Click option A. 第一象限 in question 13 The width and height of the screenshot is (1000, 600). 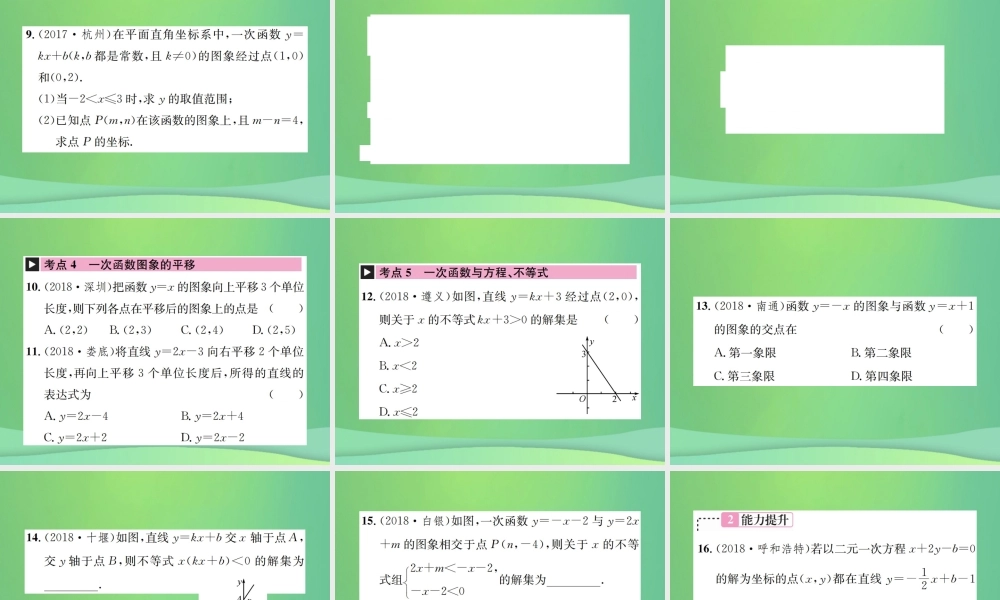coord(745,353)
